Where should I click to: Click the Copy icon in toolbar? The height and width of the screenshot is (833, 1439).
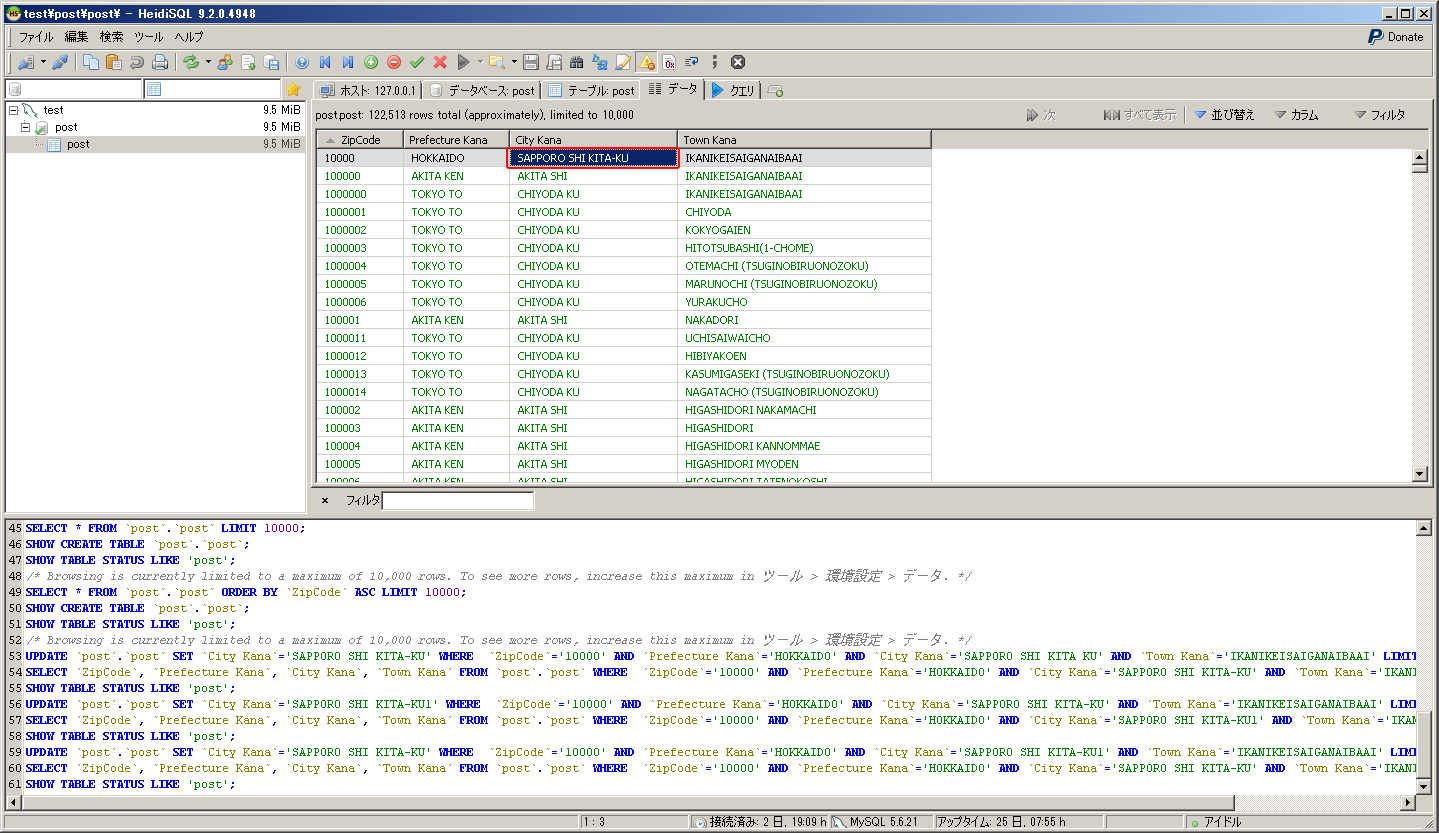tap(91, 62)
